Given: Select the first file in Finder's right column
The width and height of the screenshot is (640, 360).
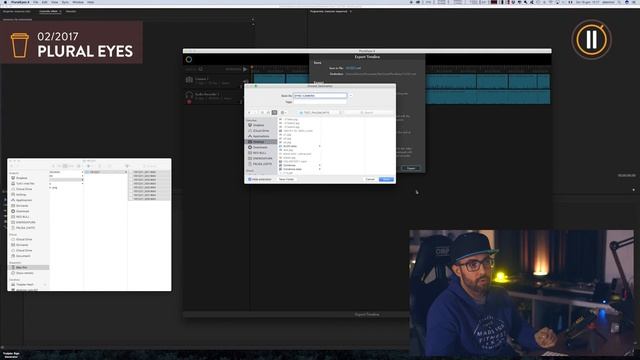Looking at the screenshot, I should (x=149, y=172).
